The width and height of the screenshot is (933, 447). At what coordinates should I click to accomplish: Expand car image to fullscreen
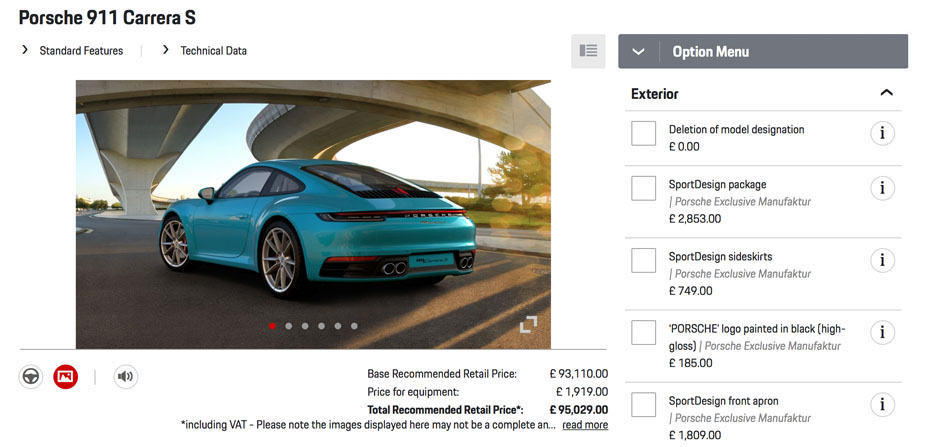tap(528, 324)
